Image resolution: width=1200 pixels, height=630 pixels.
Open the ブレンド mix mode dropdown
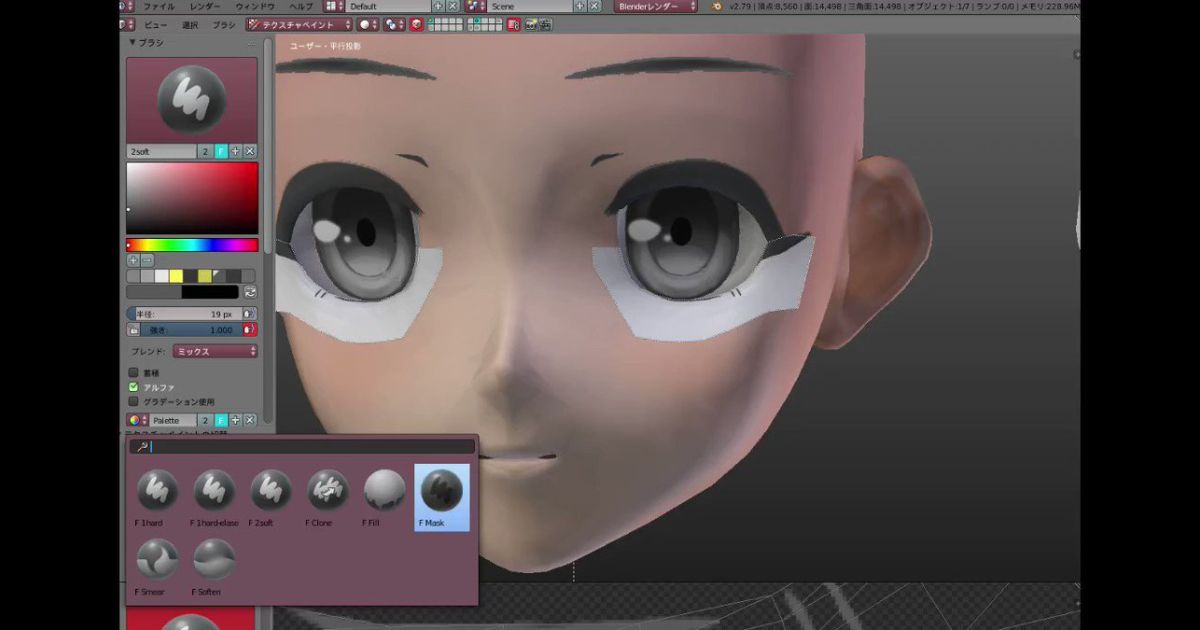[x=213, y=351]
